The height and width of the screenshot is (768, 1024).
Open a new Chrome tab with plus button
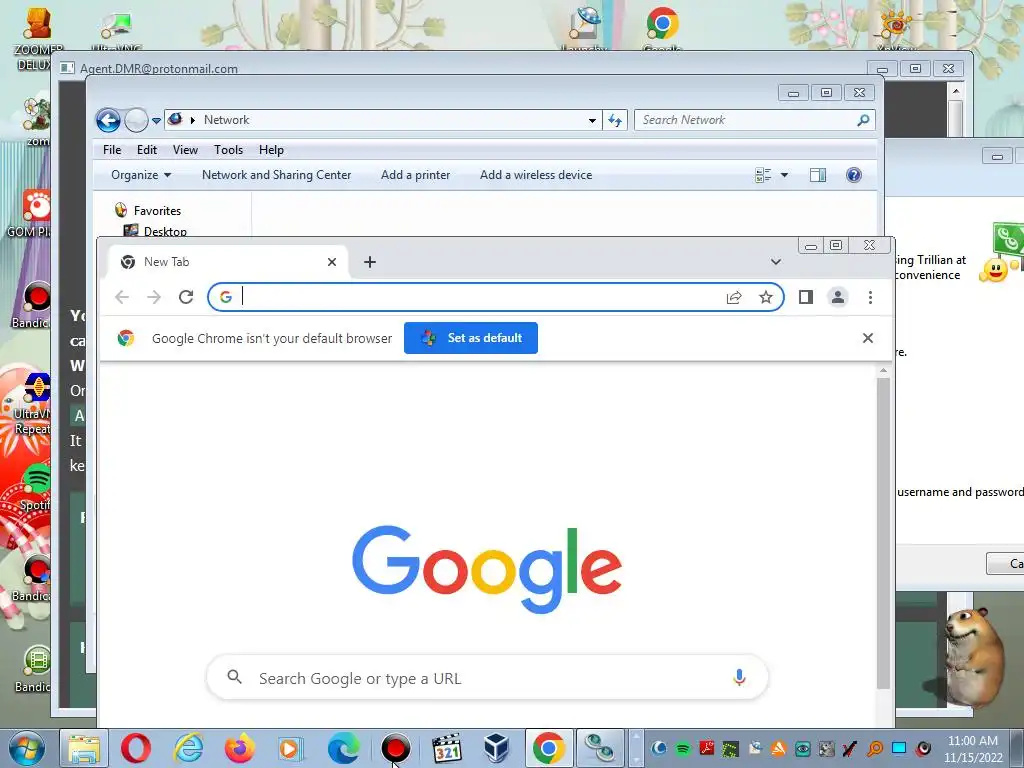click(370, 262)
